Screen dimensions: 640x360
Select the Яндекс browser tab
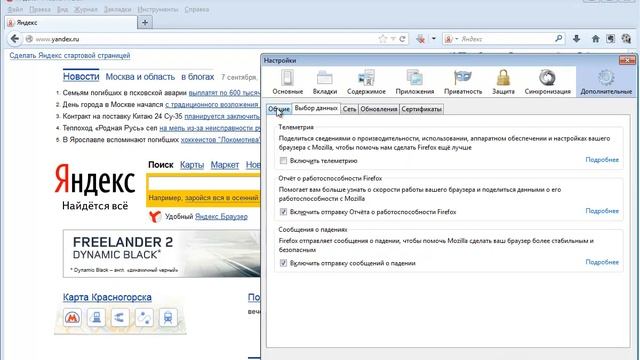coord(71,23)
